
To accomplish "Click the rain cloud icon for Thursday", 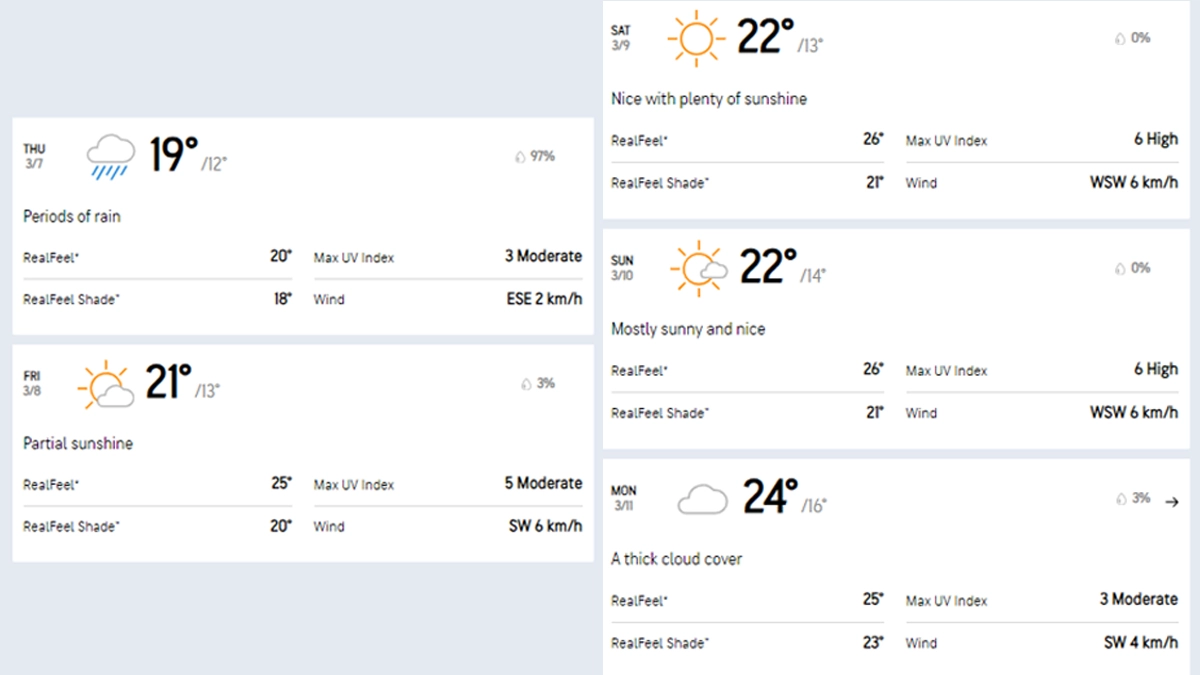I will click(x=110, y=157).
